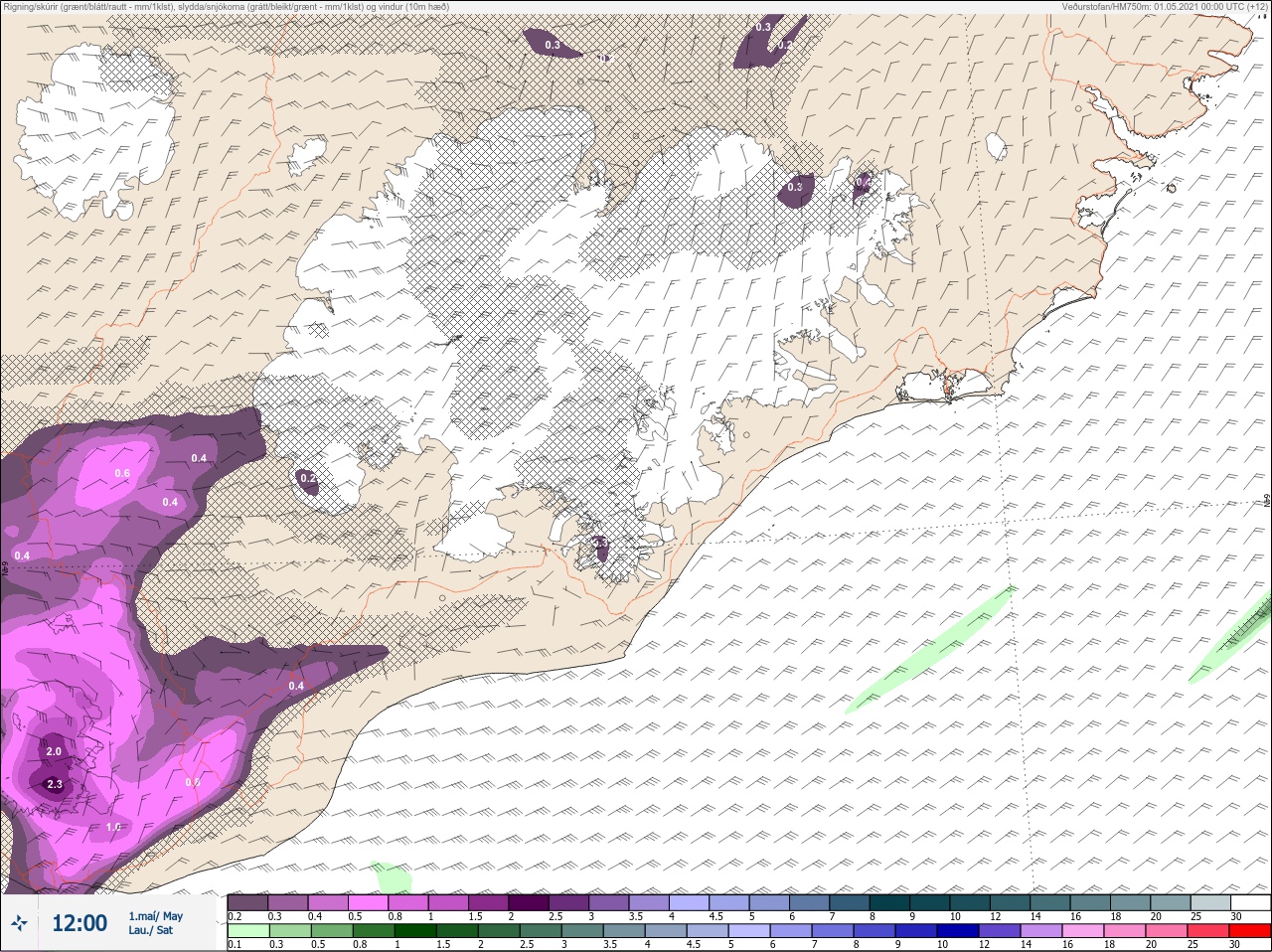
Task: Select the dark plum 0.2 swatch, top legend row
Action: tap(247, 902)
